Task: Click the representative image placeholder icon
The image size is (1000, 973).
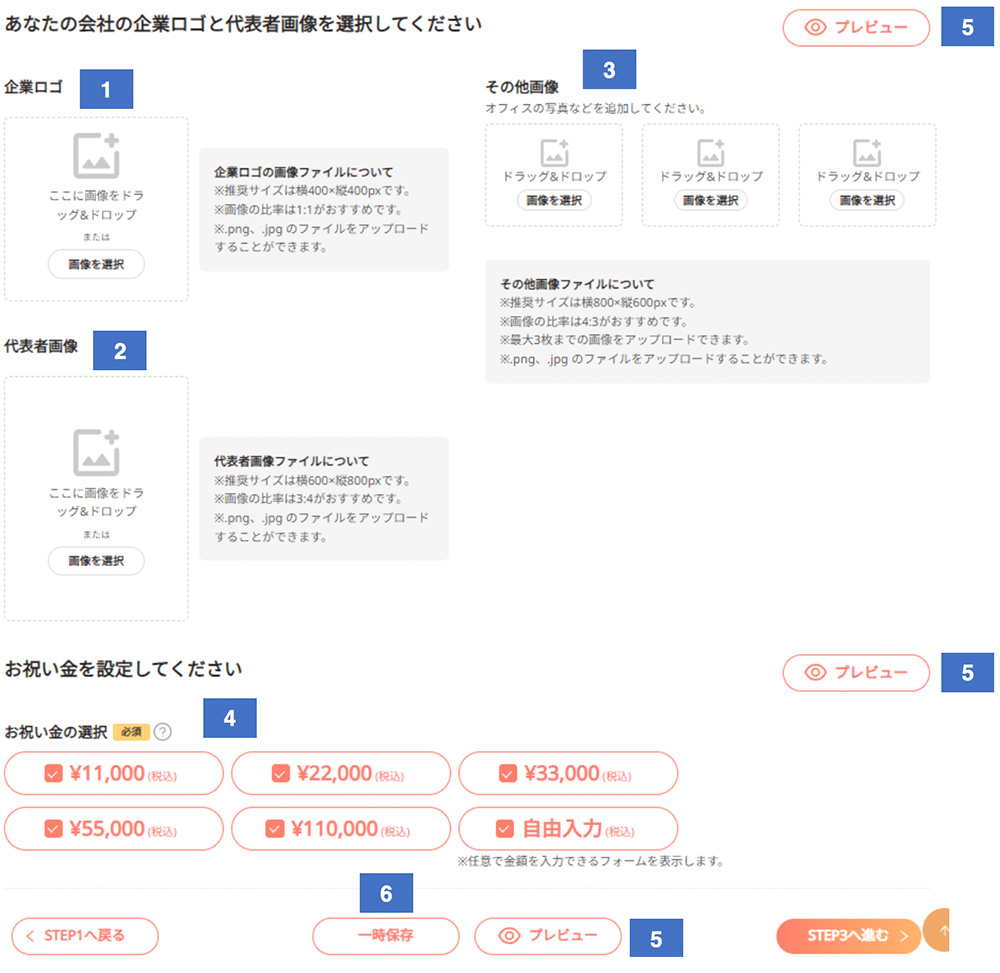Action: [96, 452]
